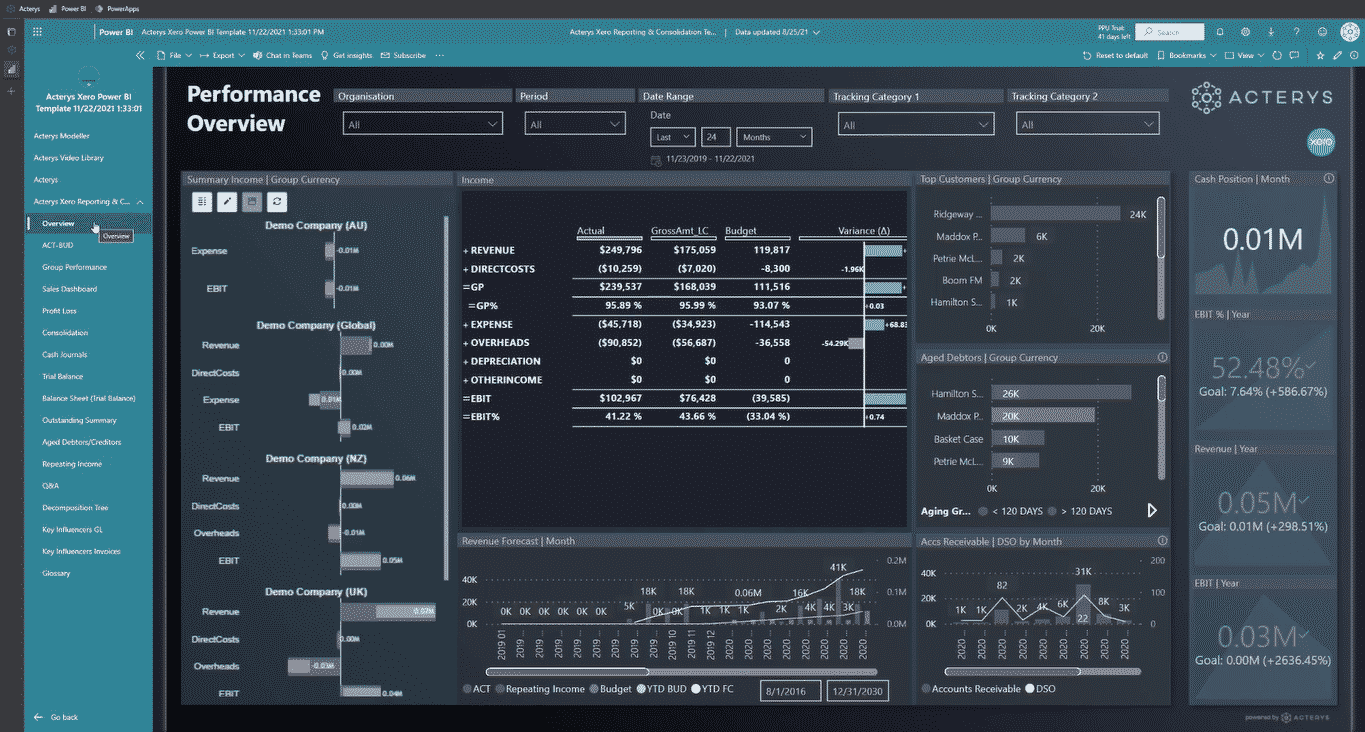Open the Period dropdown
The width and height of the screenshot is (1365, 732).
[x=575, y=124]
